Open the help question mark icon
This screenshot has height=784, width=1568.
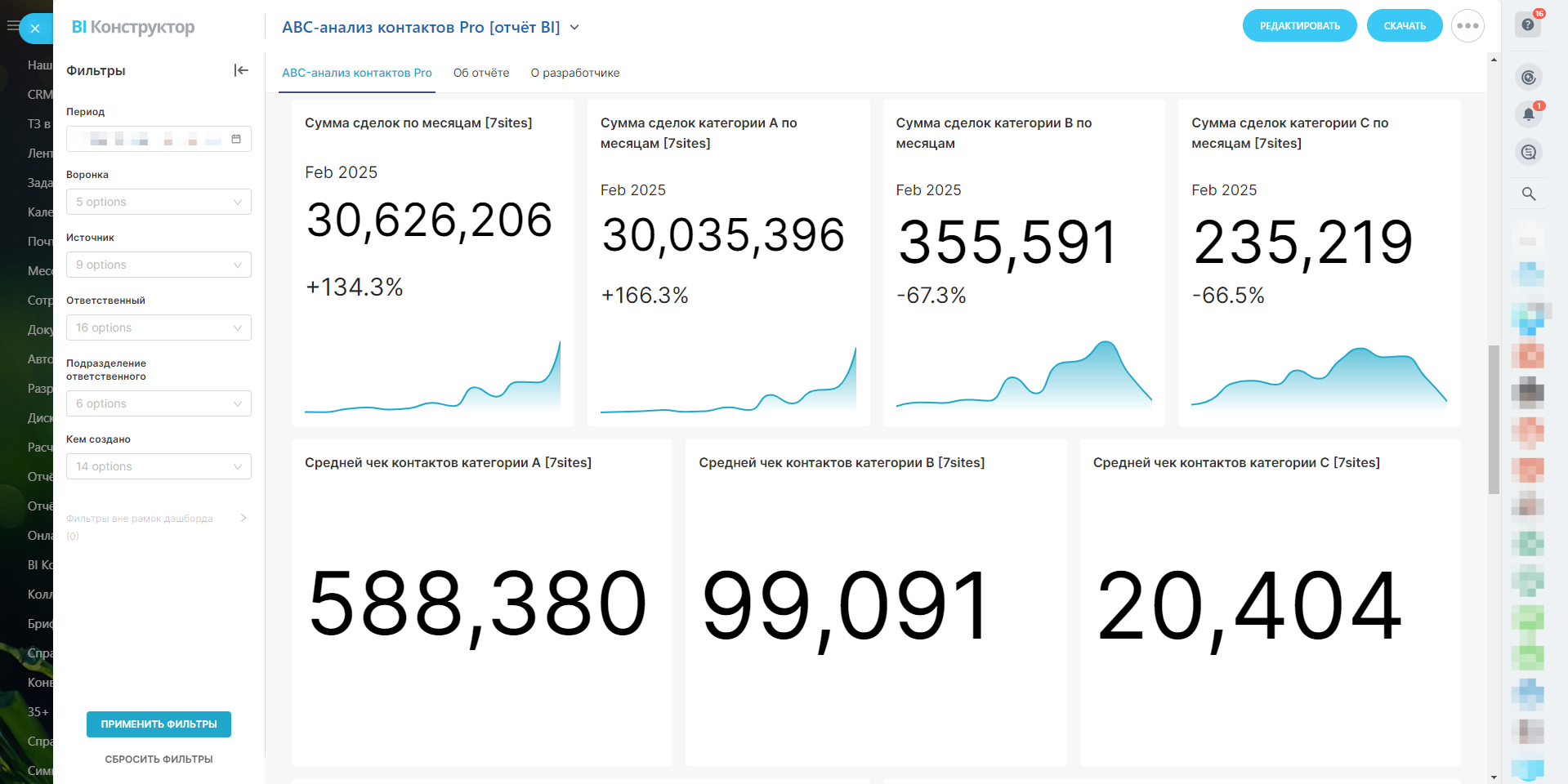1528,25
